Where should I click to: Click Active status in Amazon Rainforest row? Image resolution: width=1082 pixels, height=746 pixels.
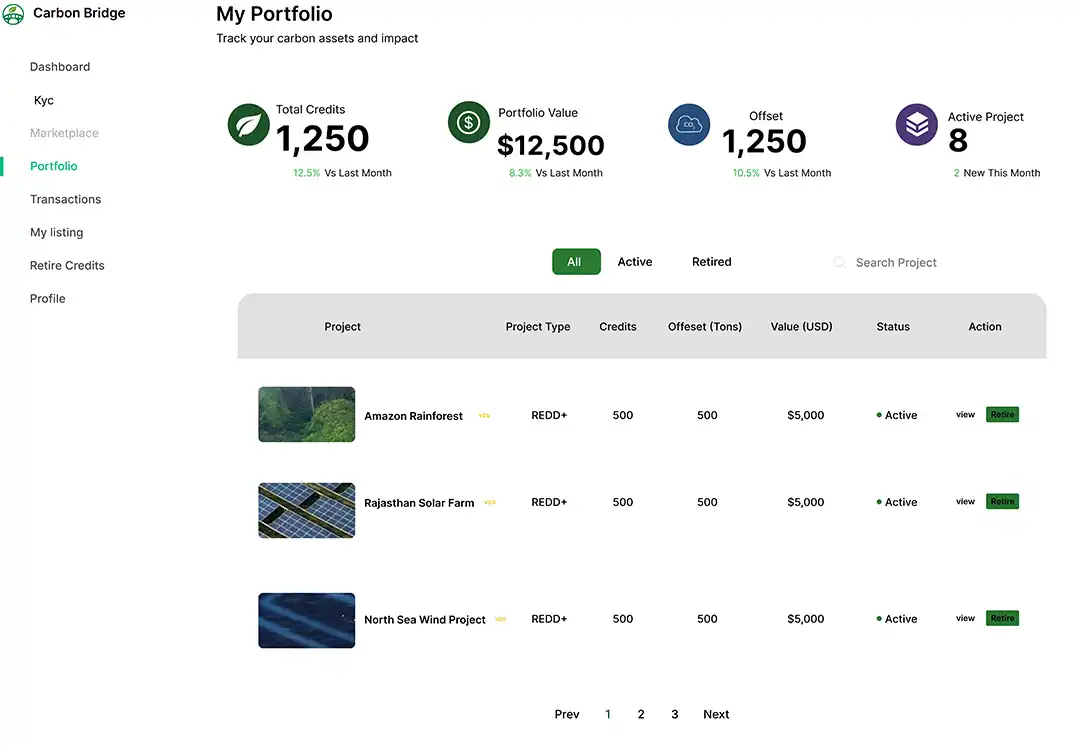[x=897, y=415]
